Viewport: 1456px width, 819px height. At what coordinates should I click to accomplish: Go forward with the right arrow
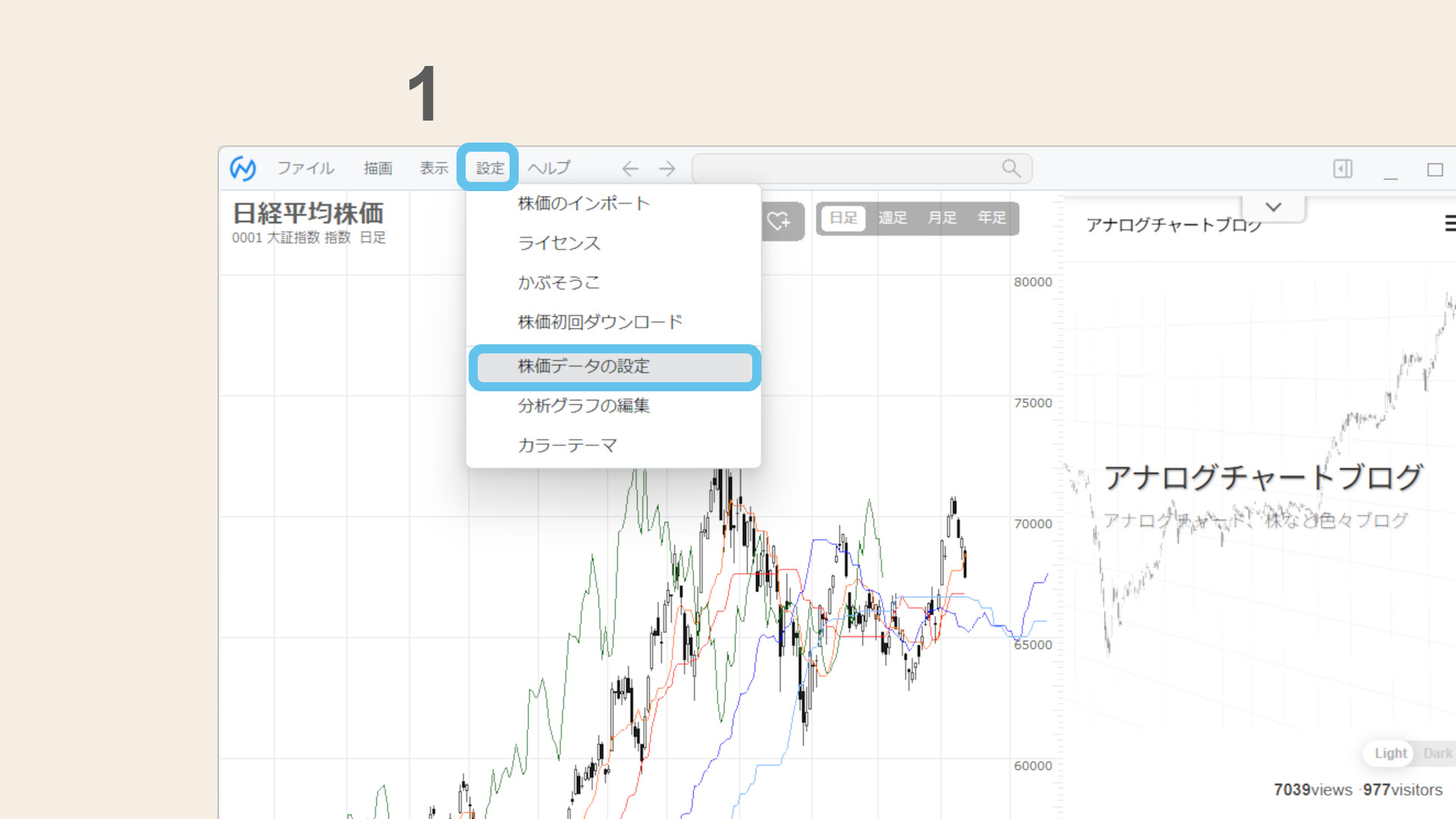point(667,168)
